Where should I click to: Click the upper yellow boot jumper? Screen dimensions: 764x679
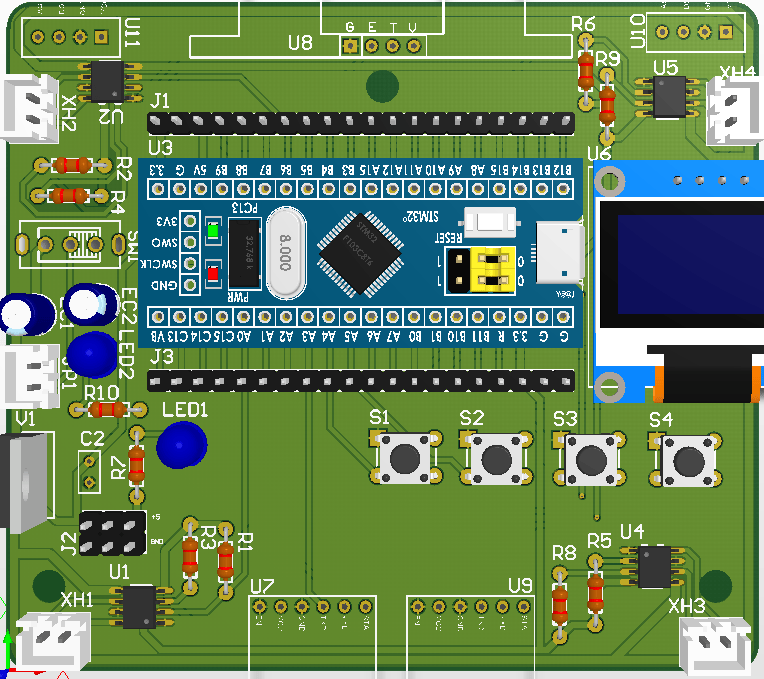click(492, 258)
